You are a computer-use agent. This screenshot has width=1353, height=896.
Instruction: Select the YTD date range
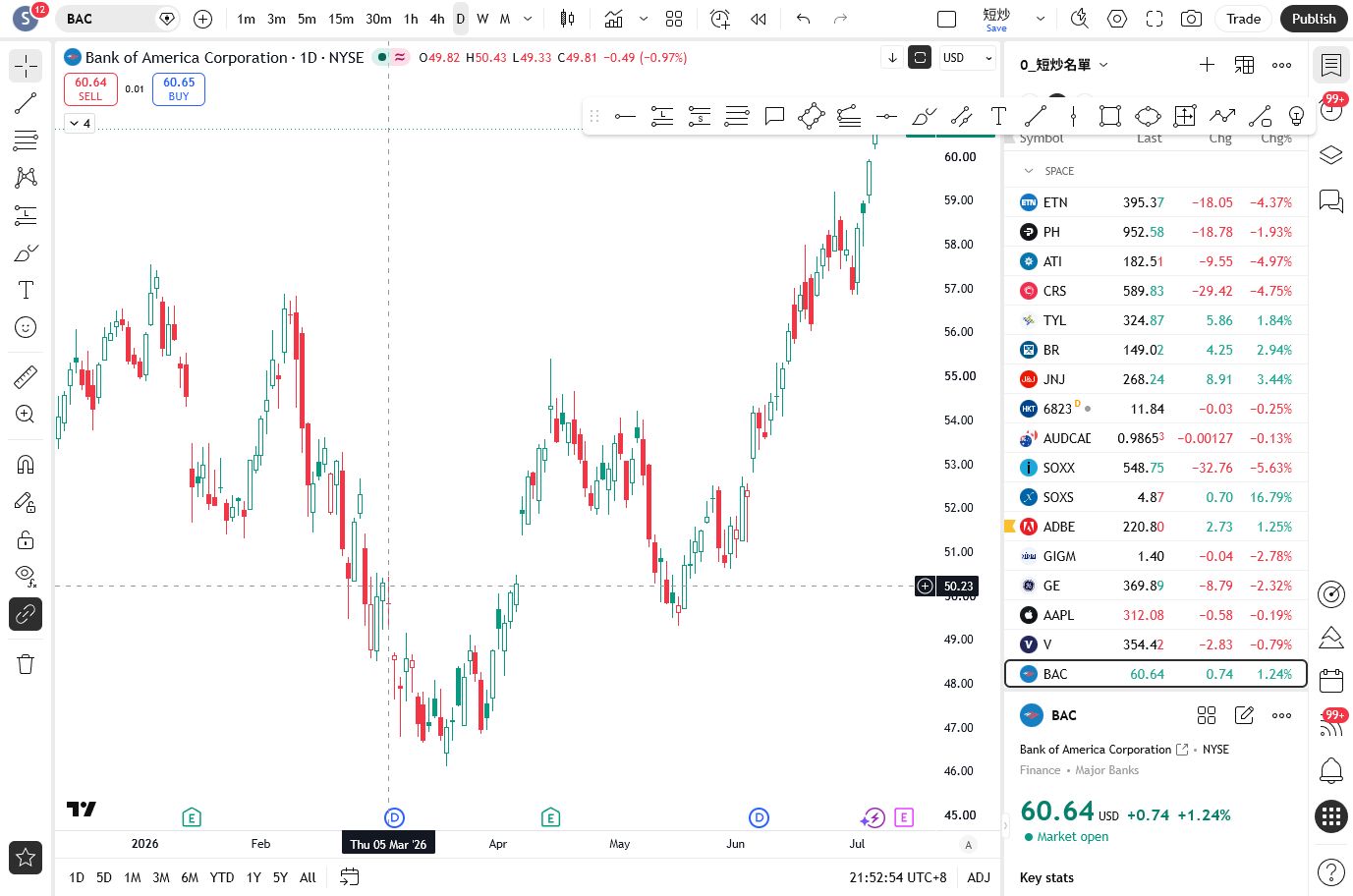[222, 877]
